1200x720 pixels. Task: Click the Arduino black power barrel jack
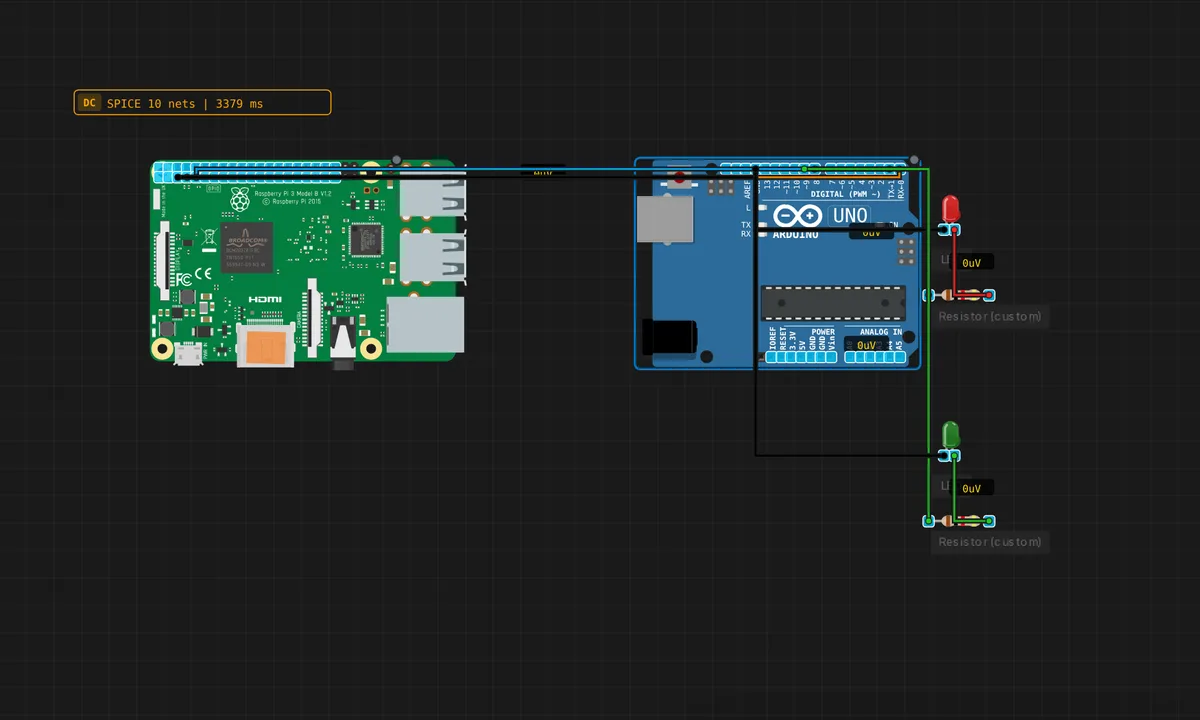tap(668, 336)
